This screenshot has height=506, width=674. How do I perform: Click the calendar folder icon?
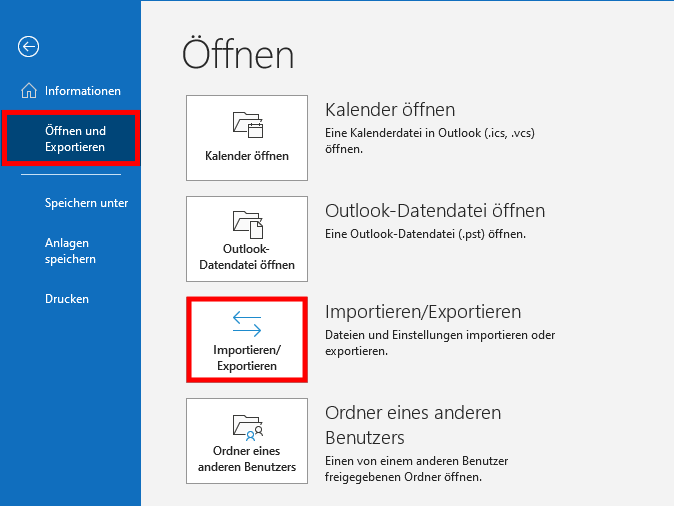246,124
